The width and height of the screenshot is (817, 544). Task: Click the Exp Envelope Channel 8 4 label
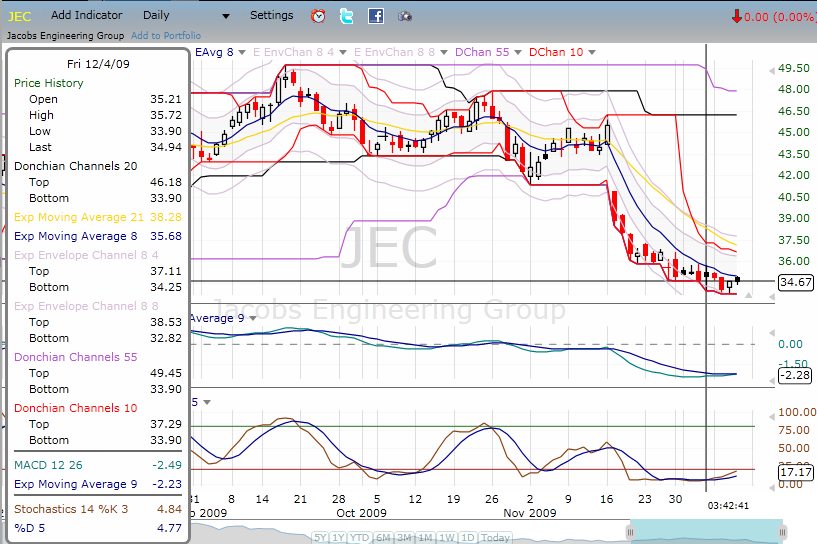click(x=86, y=255)
